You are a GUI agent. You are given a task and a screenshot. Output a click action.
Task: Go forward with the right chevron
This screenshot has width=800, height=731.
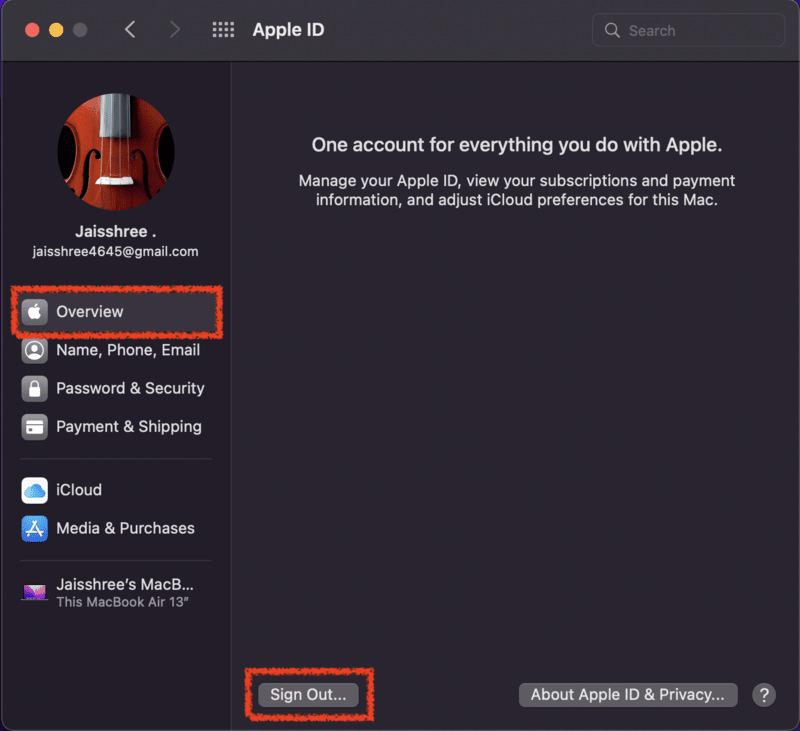pyautogui.click(x=174, y=30)
